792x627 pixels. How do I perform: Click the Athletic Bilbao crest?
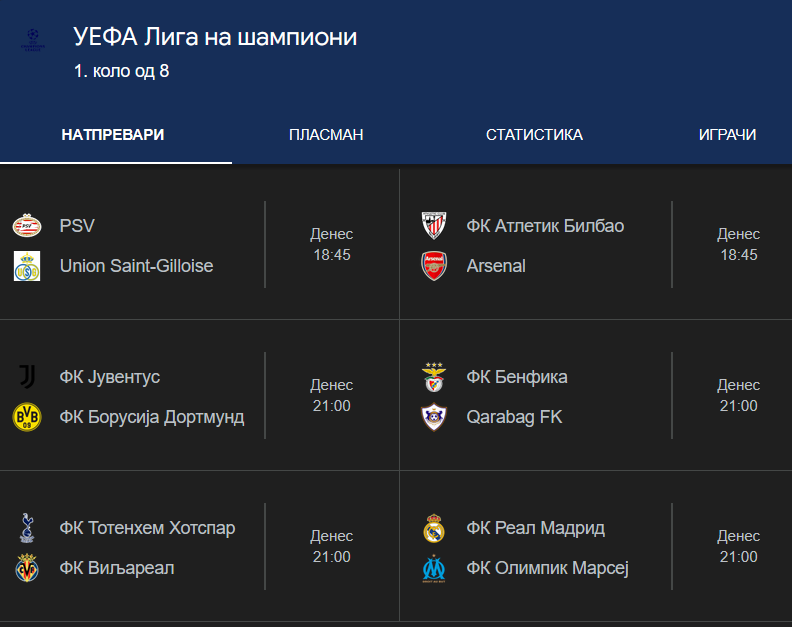[x=434, y=225]
